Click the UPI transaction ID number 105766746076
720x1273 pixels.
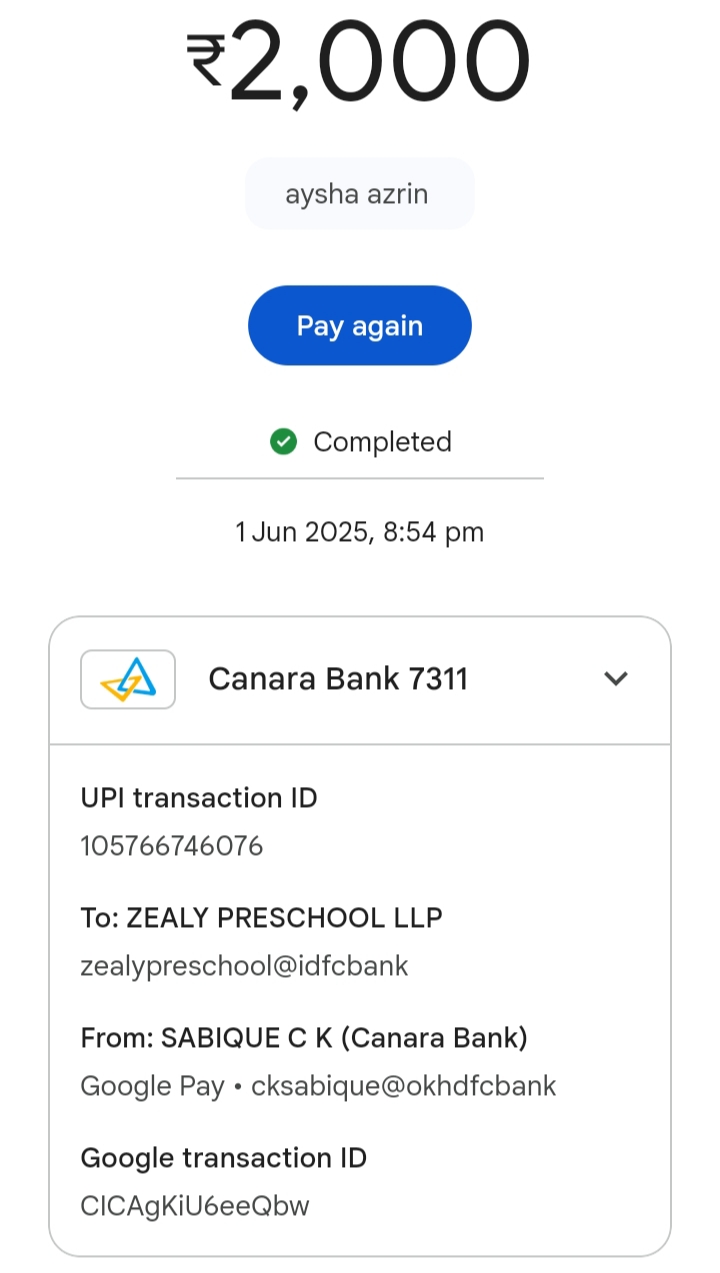(171, 847)
